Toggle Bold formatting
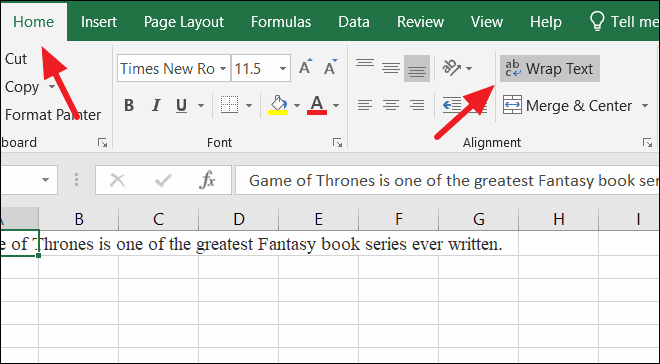 129,105
